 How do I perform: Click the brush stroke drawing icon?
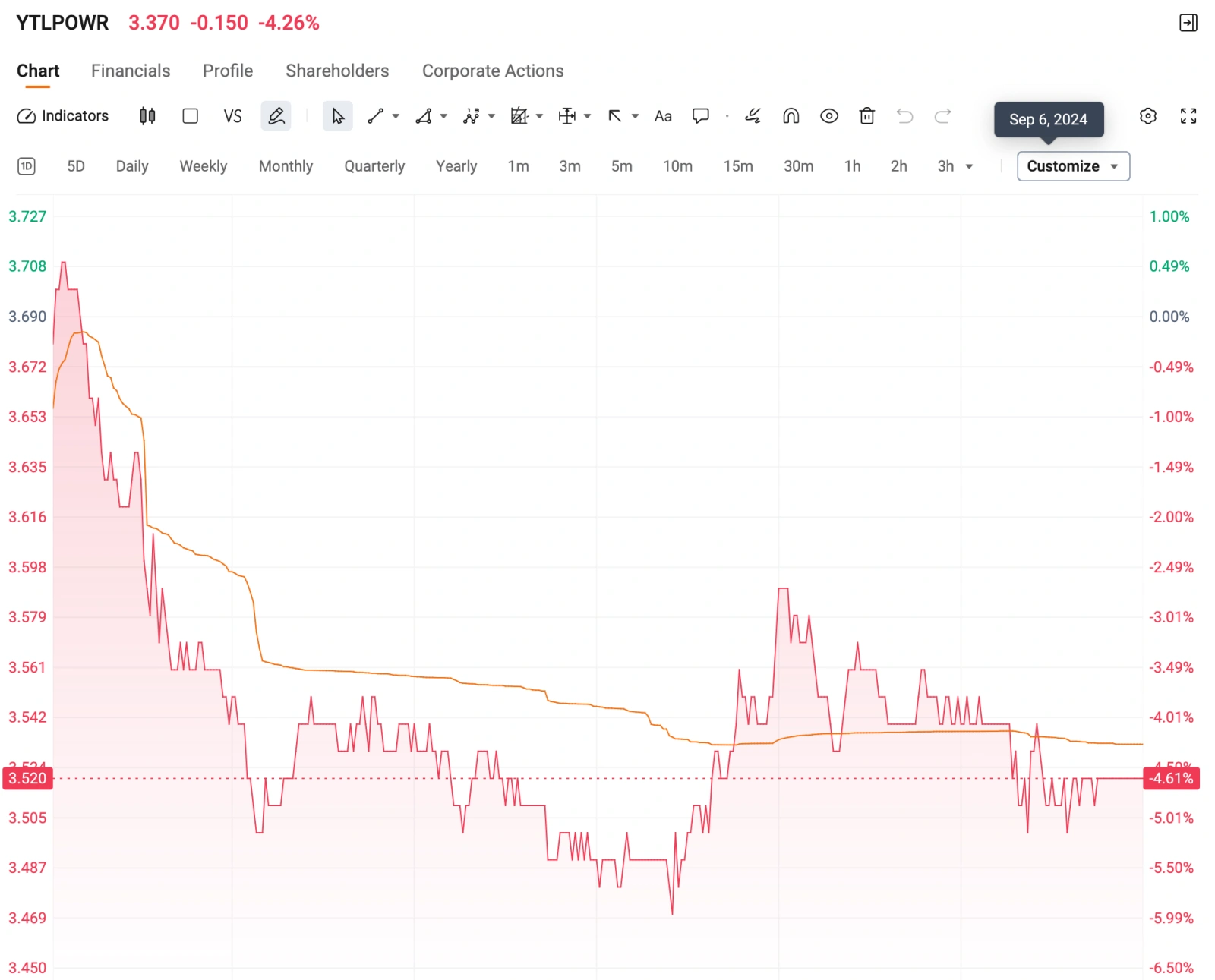(753, 116)
